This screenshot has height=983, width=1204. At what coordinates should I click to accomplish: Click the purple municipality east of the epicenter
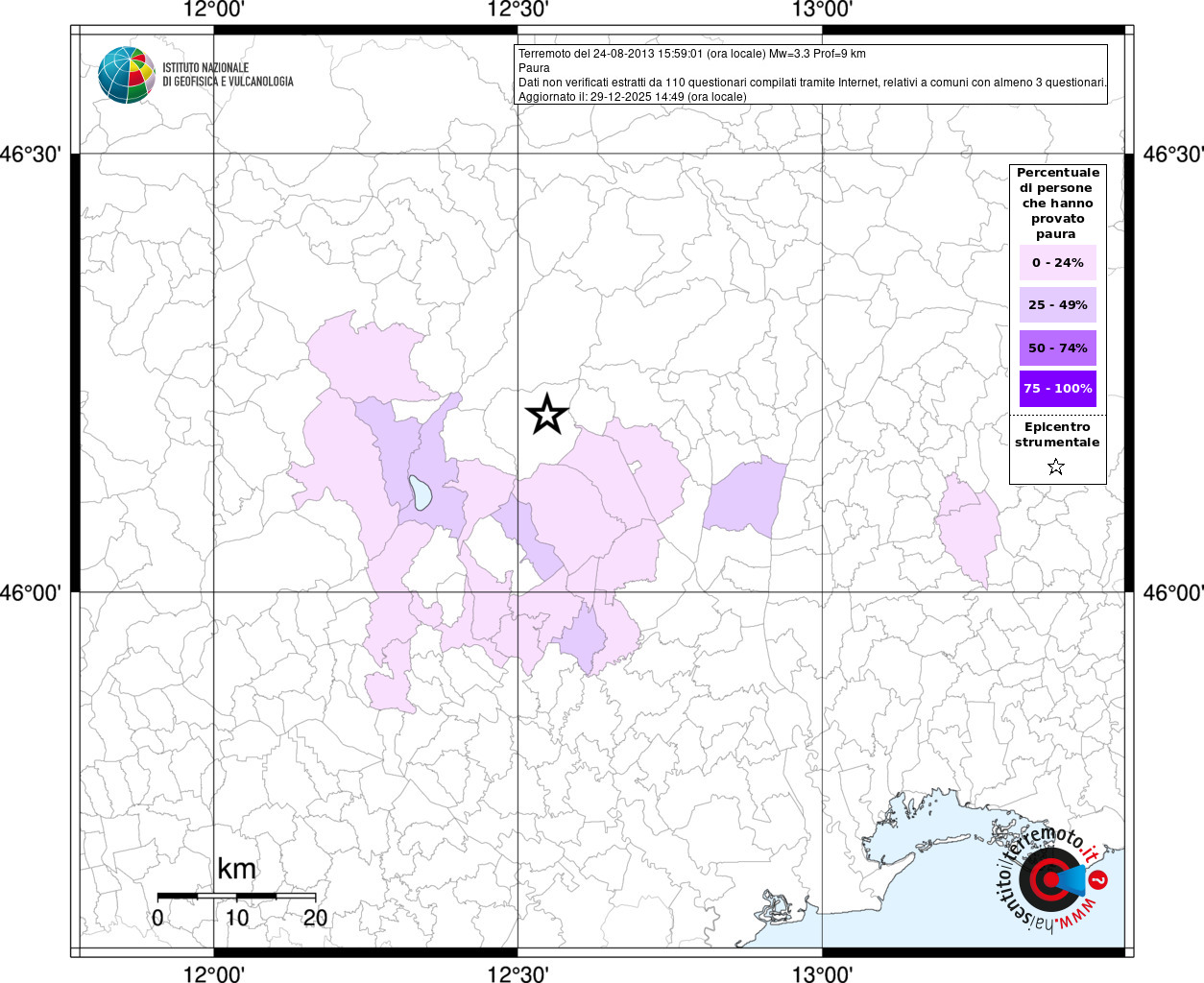745,496
